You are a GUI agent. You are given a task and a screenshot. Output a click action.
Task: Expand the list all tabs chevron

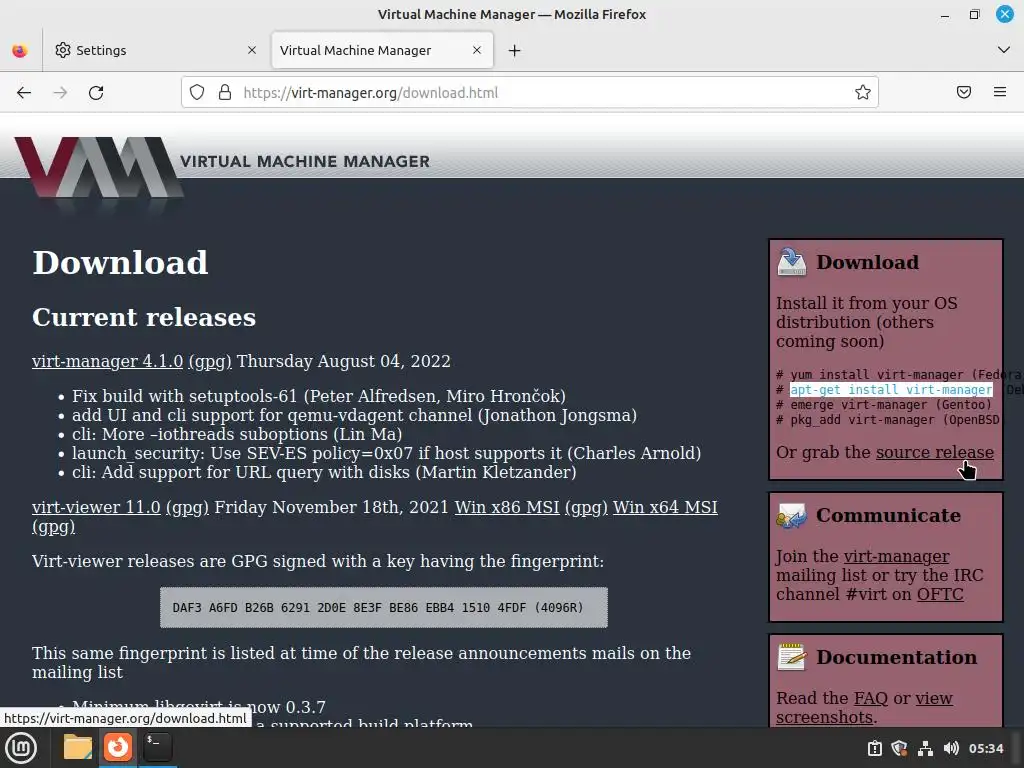pos(1004,50)
